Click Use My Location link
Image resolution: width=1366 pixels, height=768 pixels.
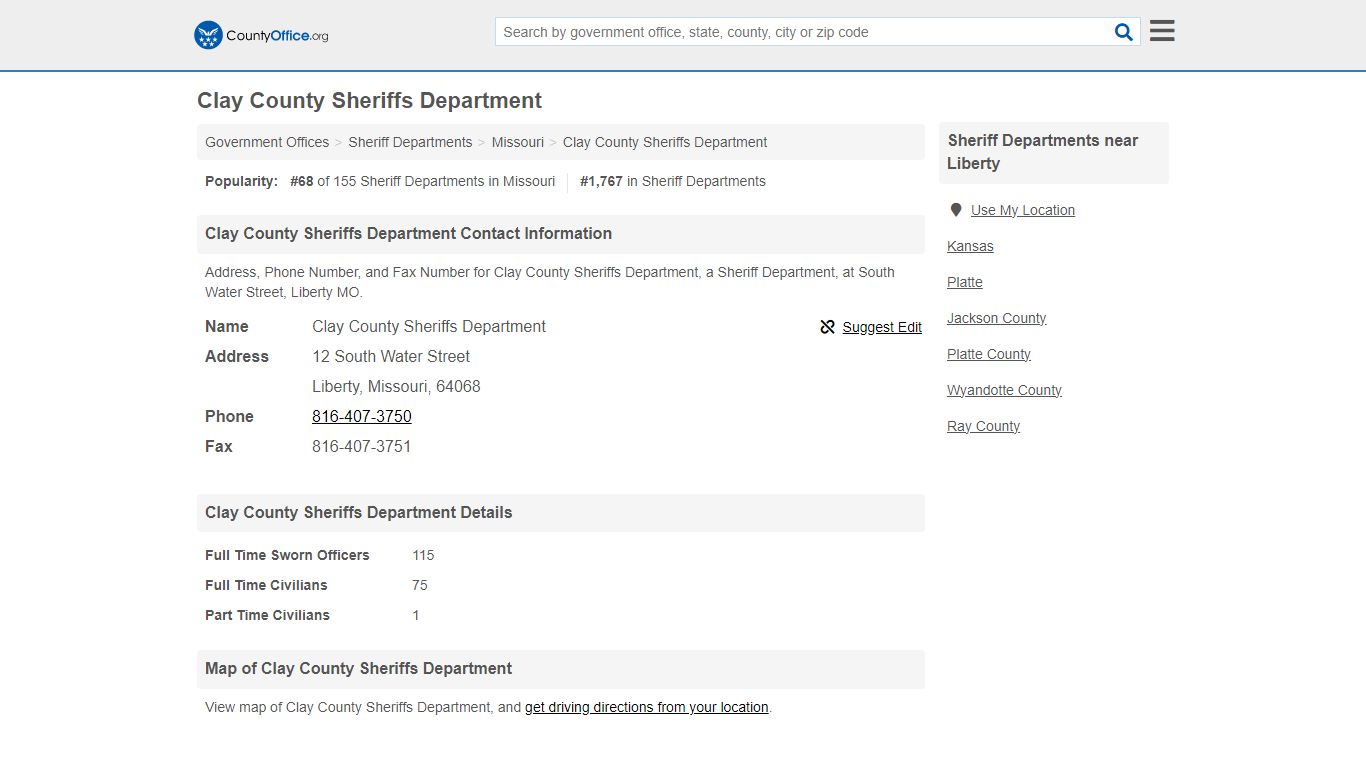tap(1023, 210)
